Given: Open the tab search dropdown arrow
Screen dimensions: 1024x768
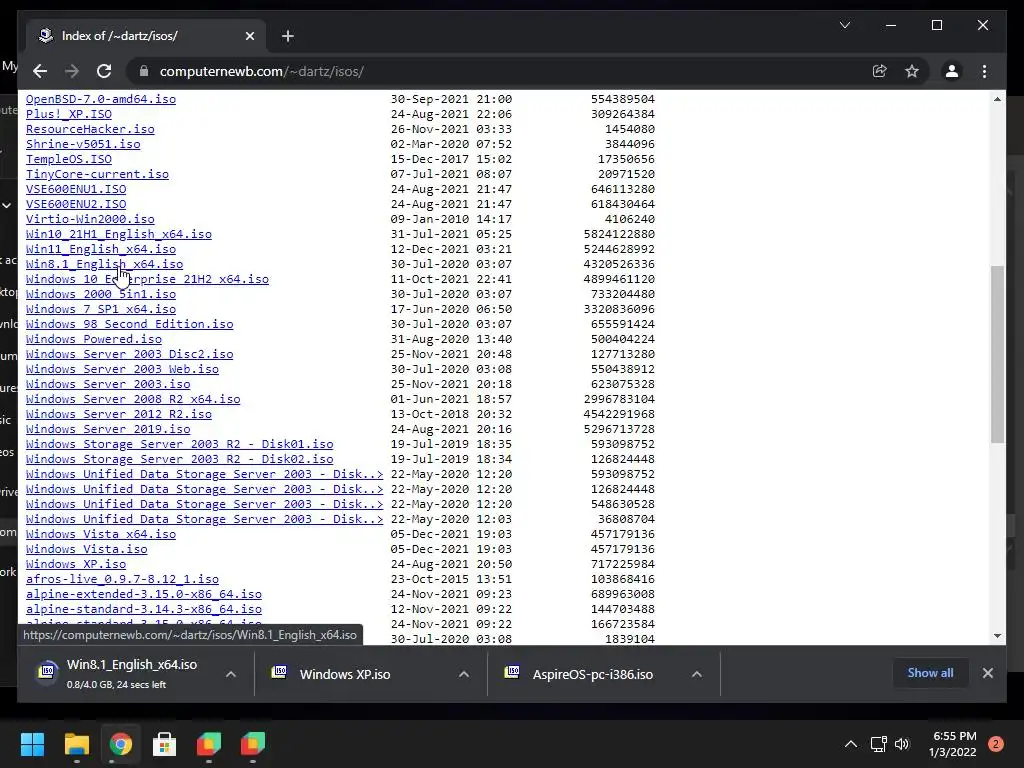Looking at the screenshot, I should coord(844,25).
